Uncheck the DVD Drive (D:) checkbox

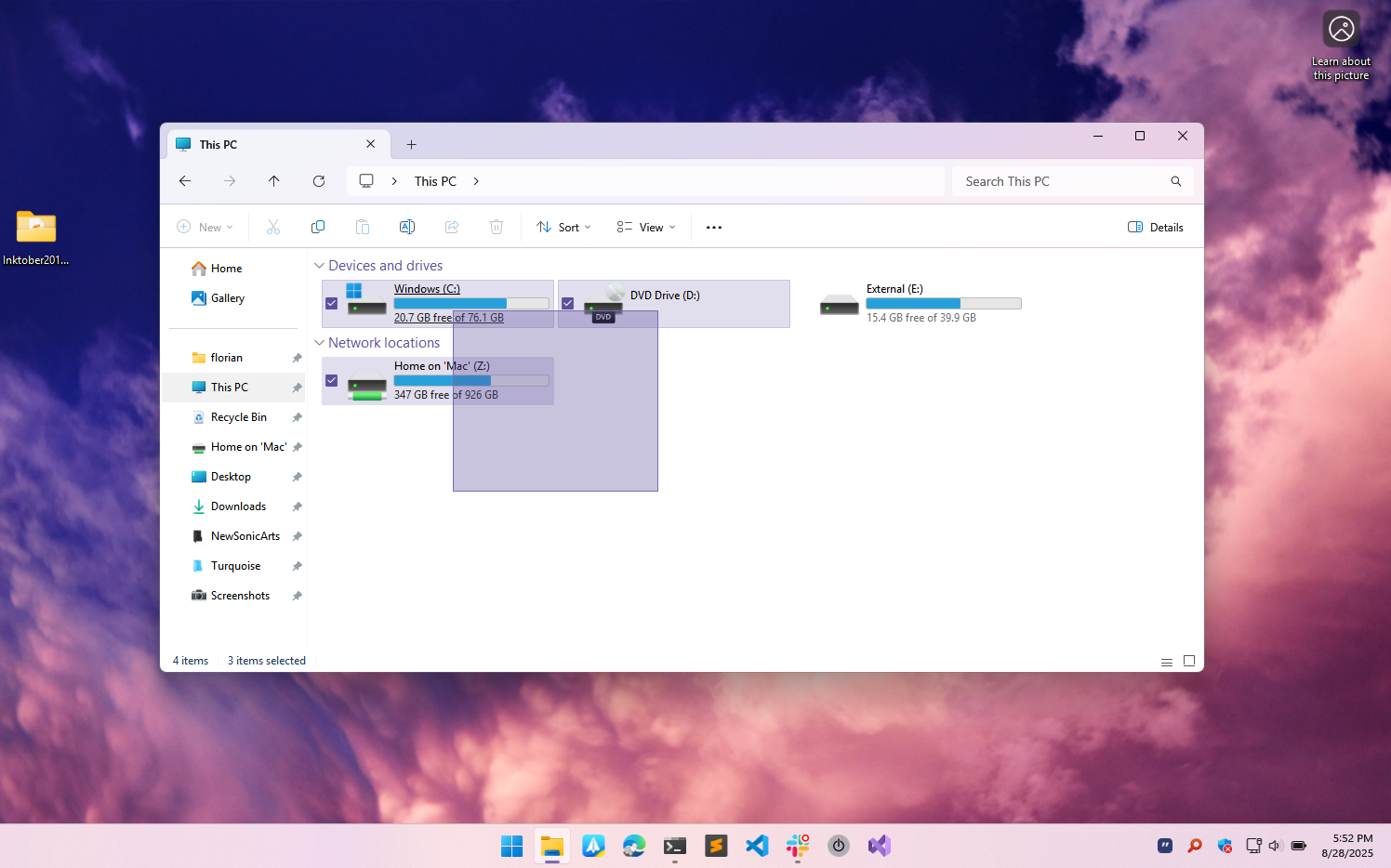tap(568, 303)
